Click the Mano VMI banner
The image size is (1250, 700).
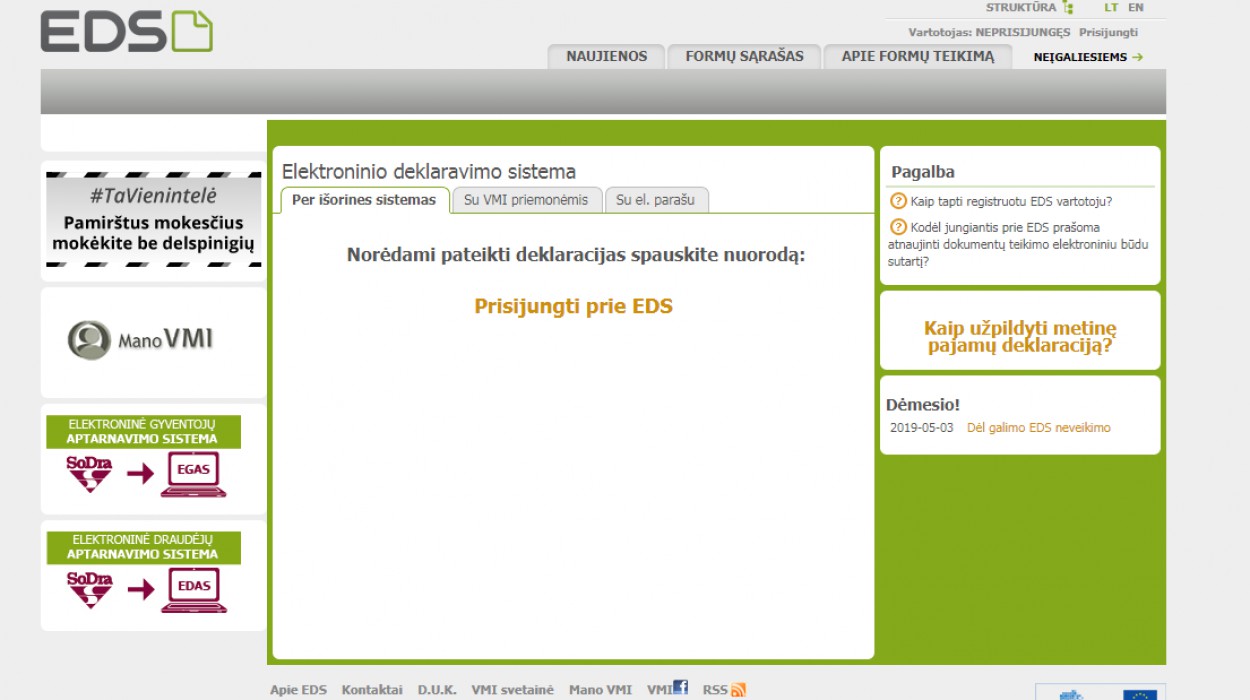[x=153, y=341]
